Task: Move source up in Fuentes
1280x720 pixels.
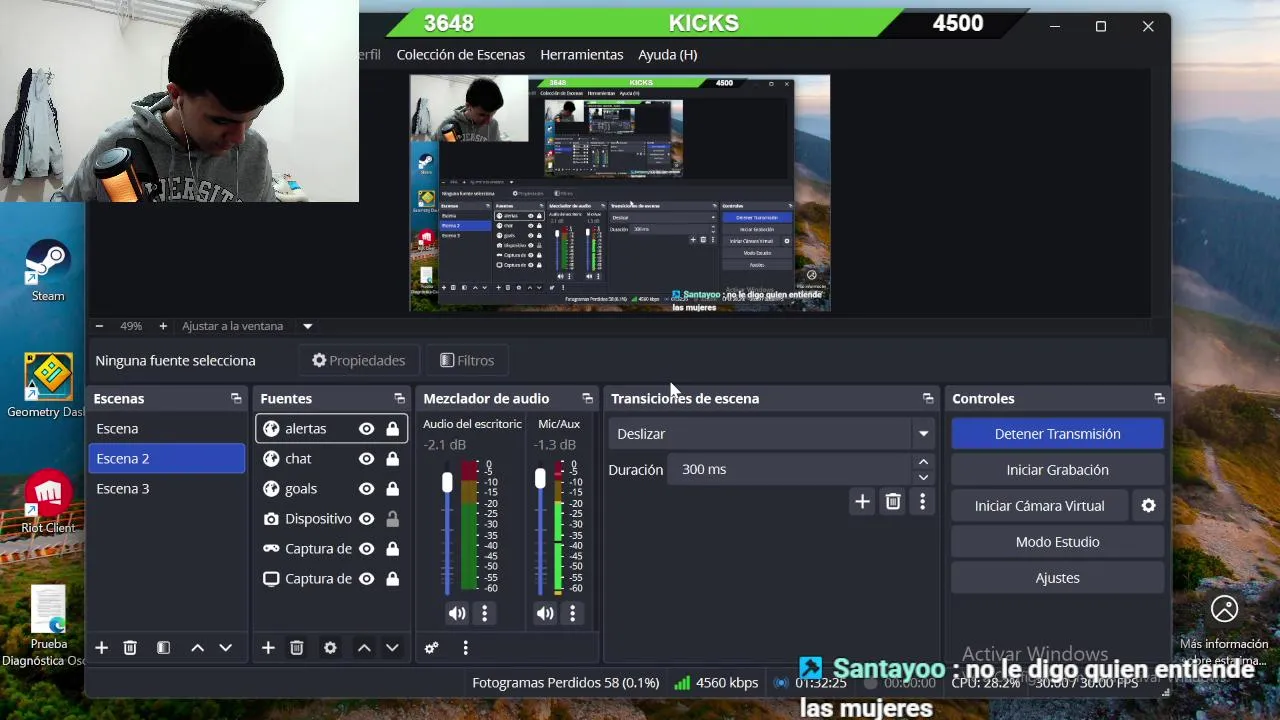Action: (x=364, y=648)
